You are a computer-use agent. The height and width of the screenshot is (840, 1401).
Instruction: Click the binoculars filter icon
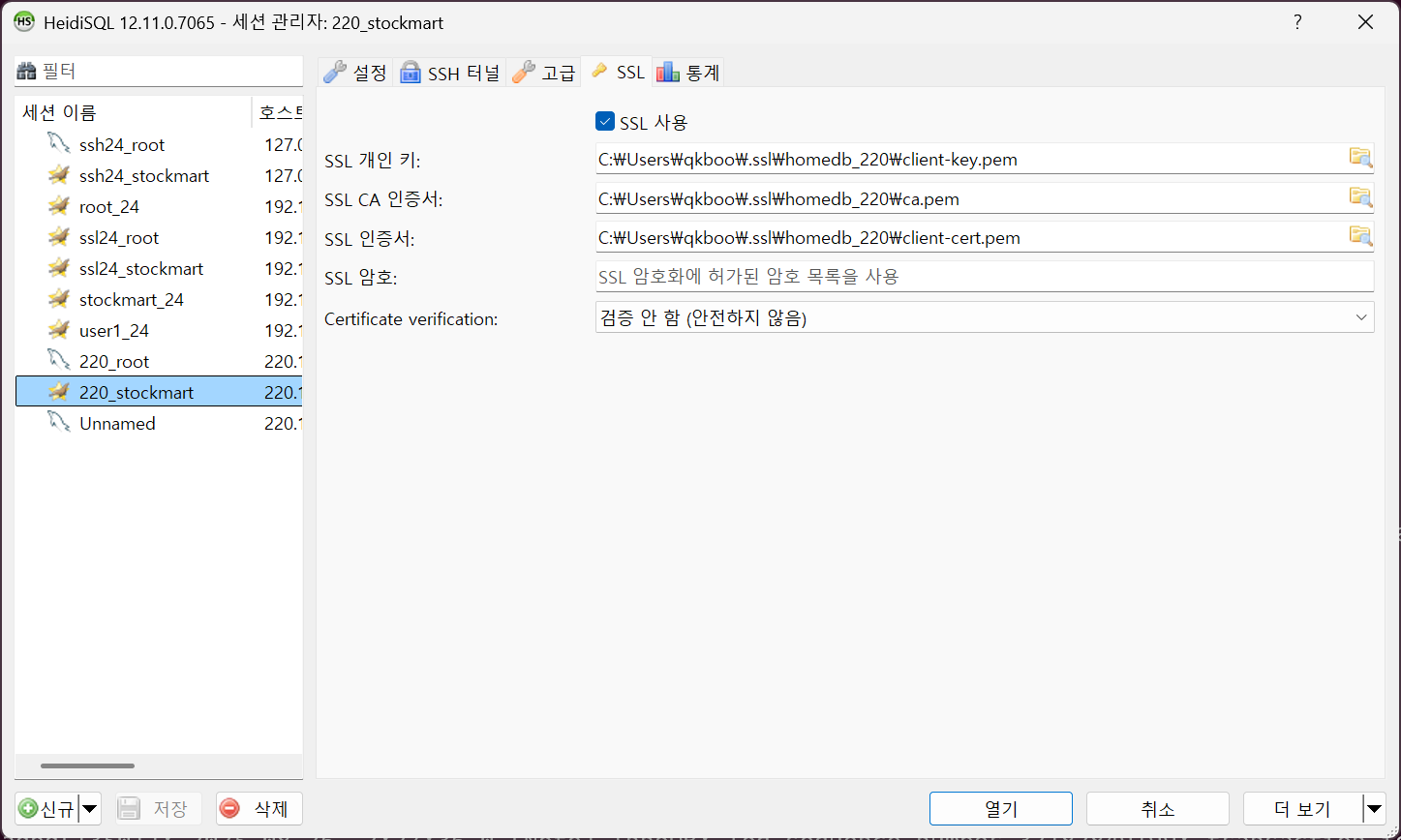coord(27,71)
